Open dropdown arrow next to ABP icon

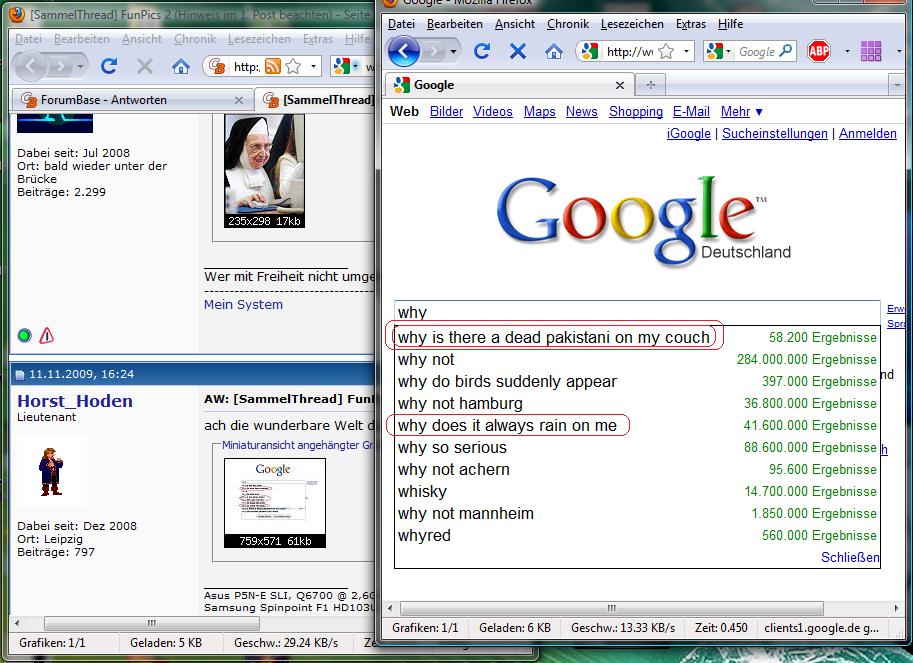[847, 52]
